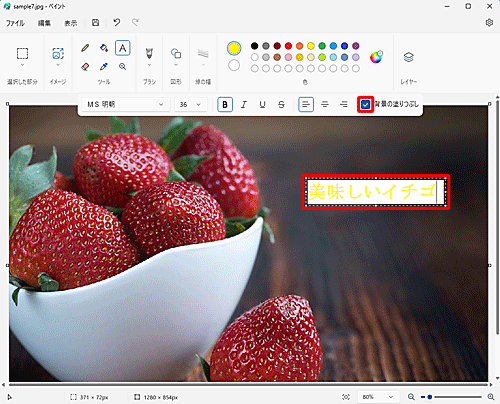
Task: Pick the dark red color swatch
Action: (x=277, y=46)
